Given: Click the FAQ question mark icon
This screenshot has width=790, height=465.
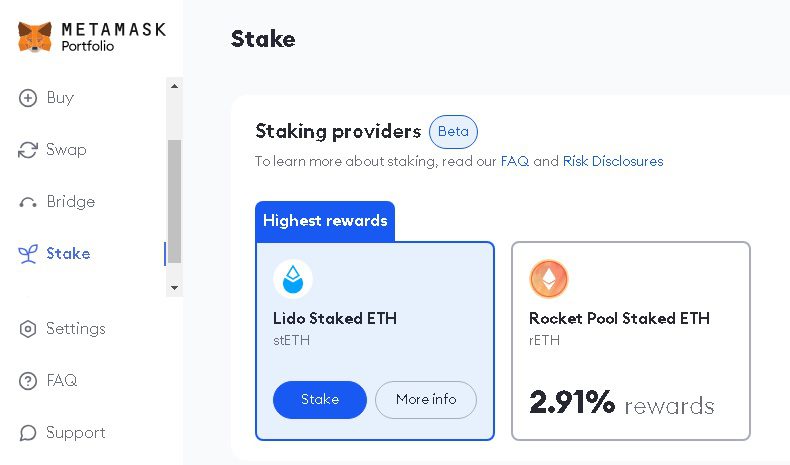Looking at the screenshot, I should tap(28, 381).
